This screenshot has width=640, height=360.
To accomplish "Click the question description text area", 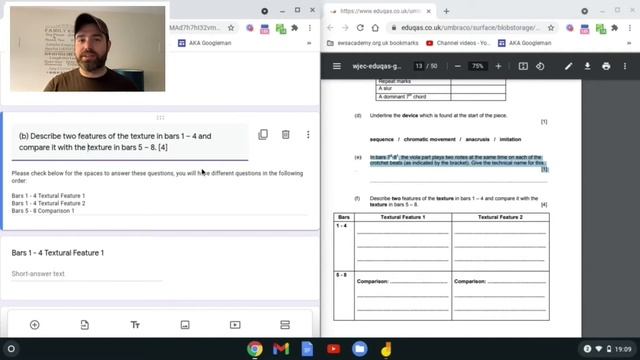I will pyautogui.click(x=159, y=192).
